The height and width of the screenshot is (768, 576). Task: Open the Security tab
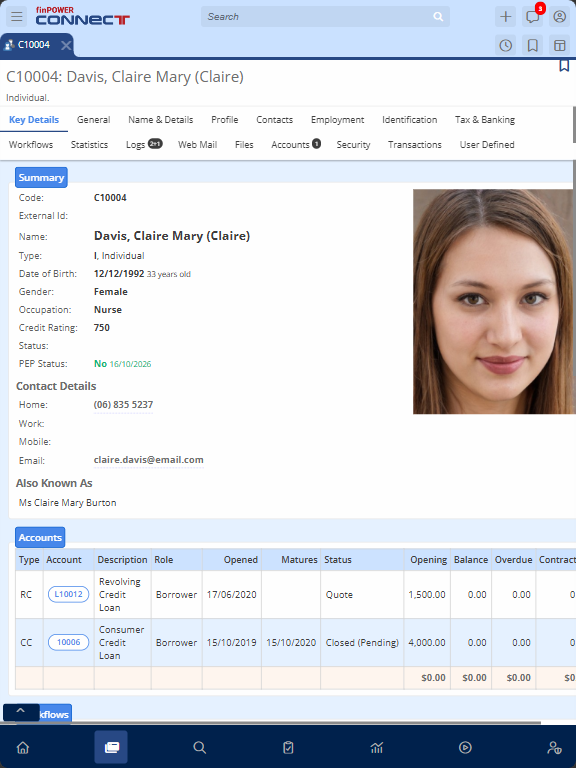coord(353,145)
